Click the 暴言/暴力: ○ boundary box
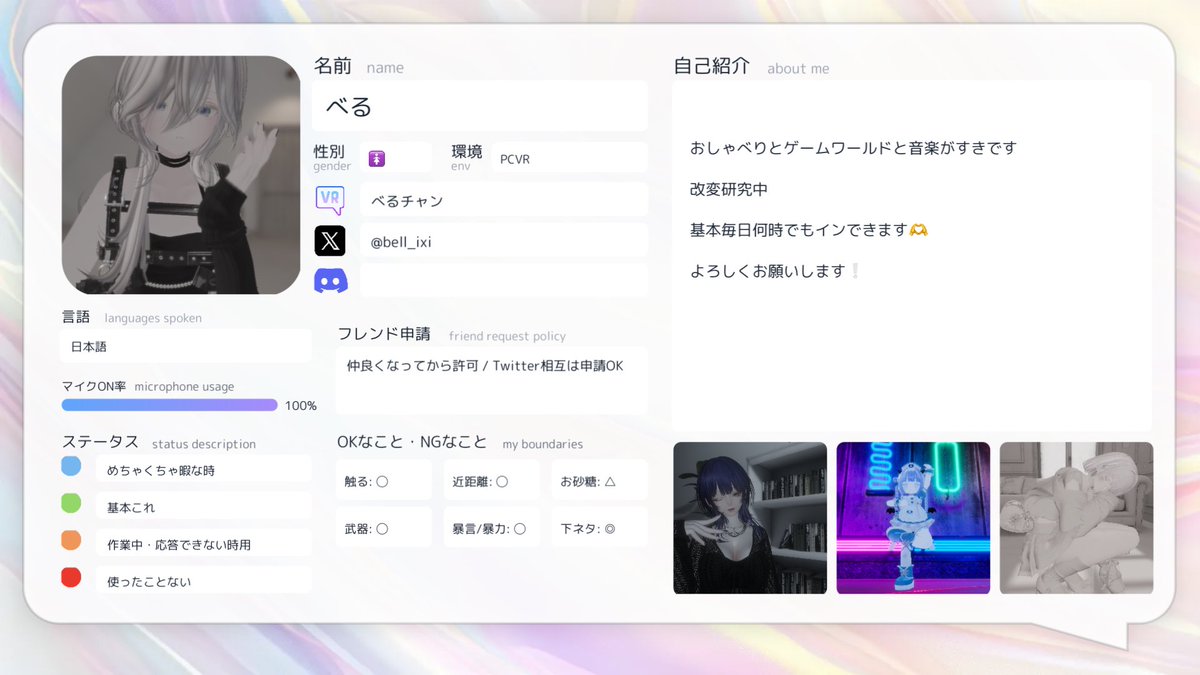This screenshot has width=1200, height=675. (x=492, y=527)
